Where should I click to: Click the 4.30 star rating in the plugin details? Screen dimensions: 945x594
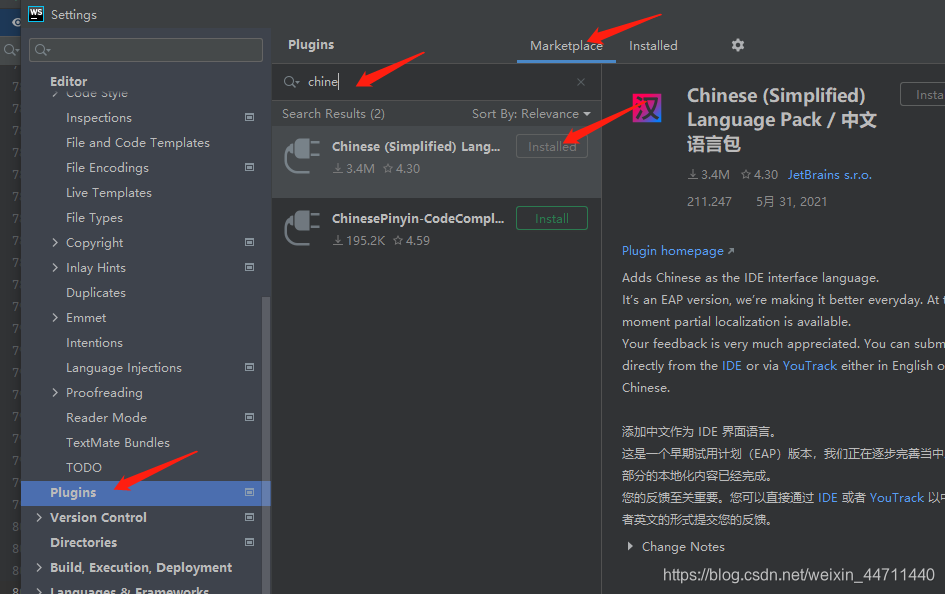pyautogui.click(x=759, y=175)
